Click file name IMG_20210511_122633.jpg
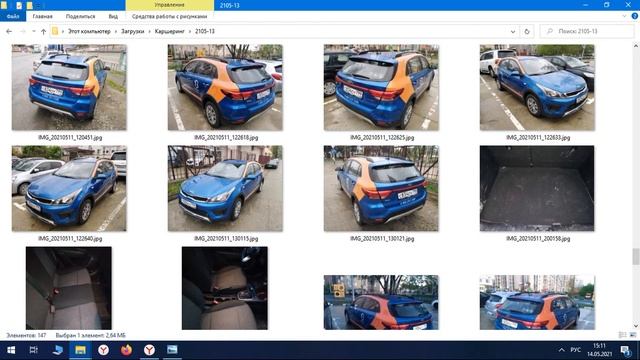The image size is (640, 360). [538, 138]
